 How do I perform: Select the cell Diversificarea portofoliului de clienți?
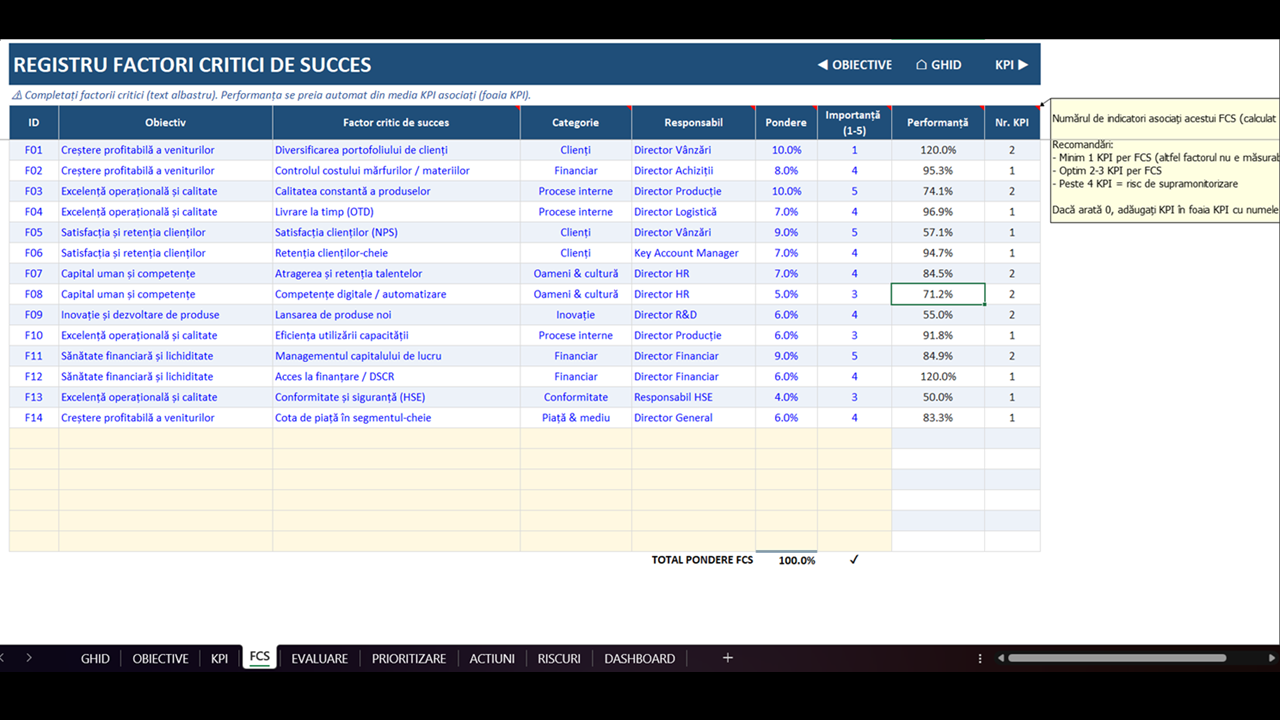(396, 150)
